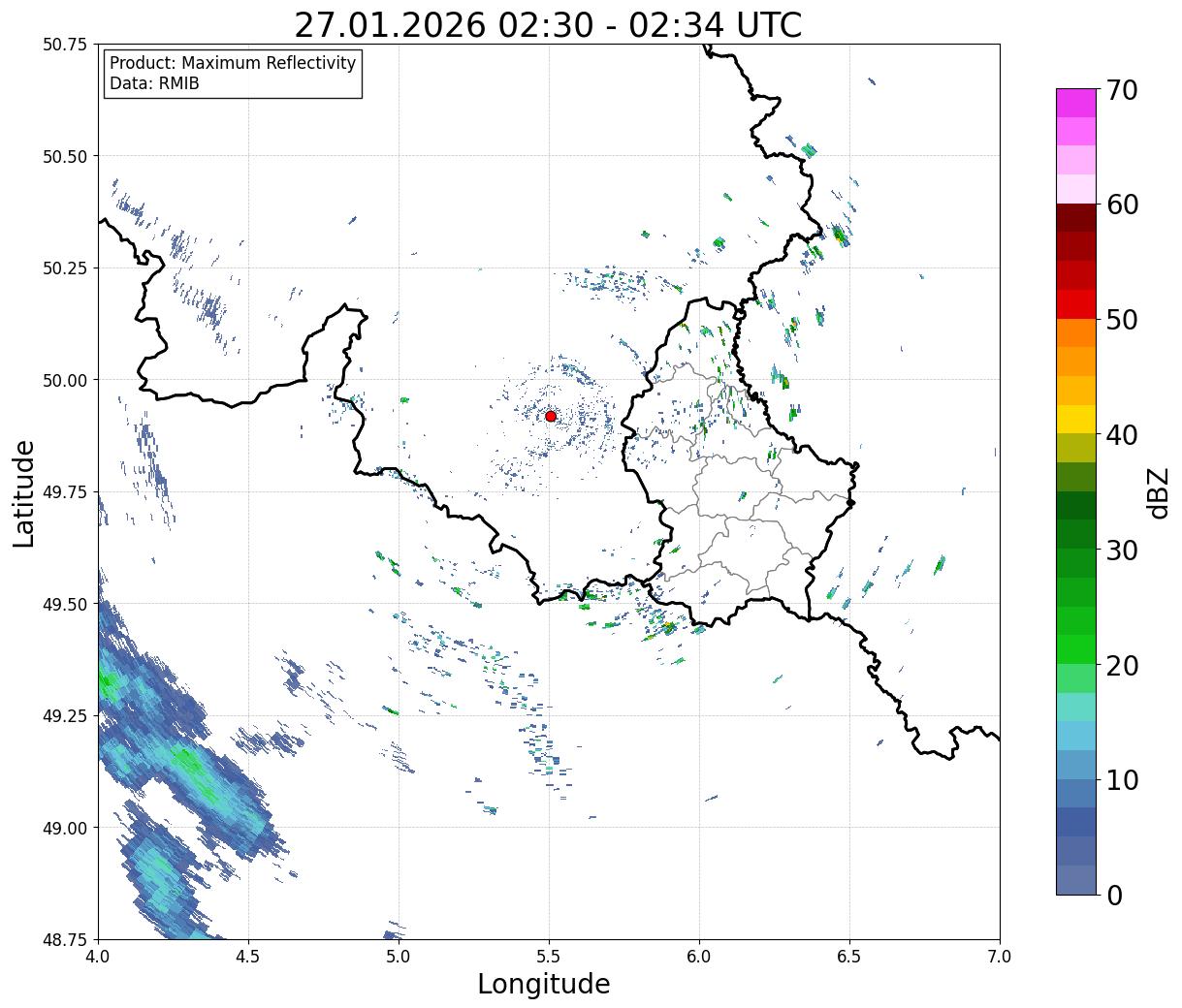
Task: Click the 'Data: RMIB' label
Action: pyautogui.click(x=154, y=83)
